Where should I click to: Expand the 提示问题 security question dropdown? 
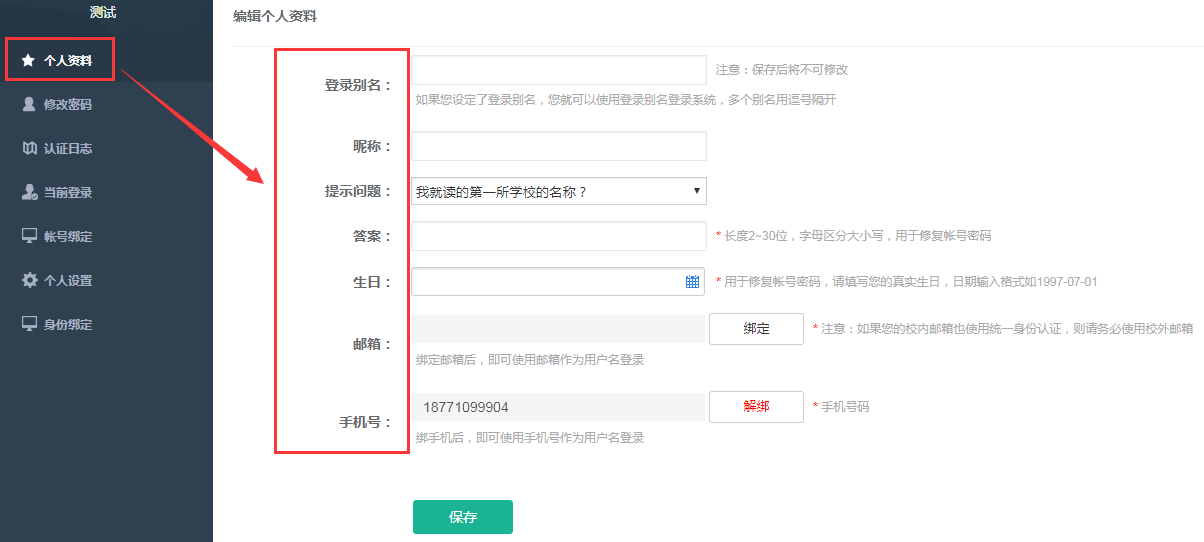click(x=559, y=191)
